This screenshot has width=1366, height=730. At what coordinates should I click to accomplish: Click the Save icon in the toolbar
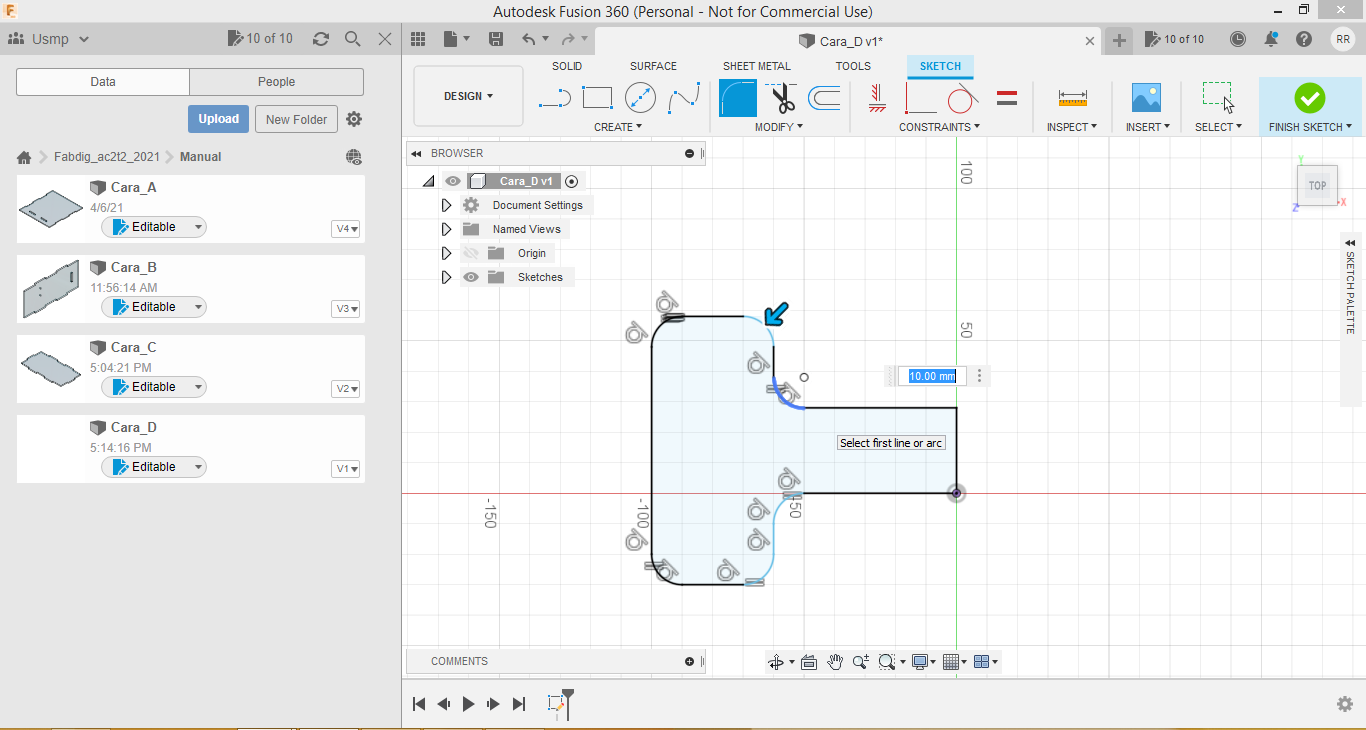click(x=495, y=39)
